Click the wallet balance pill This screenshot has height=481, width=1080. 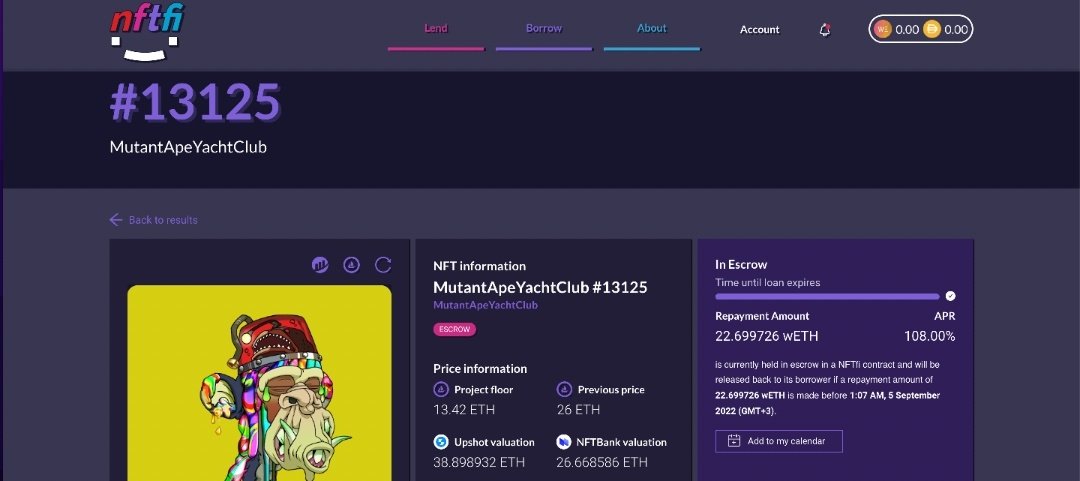(x=921, y=30)
